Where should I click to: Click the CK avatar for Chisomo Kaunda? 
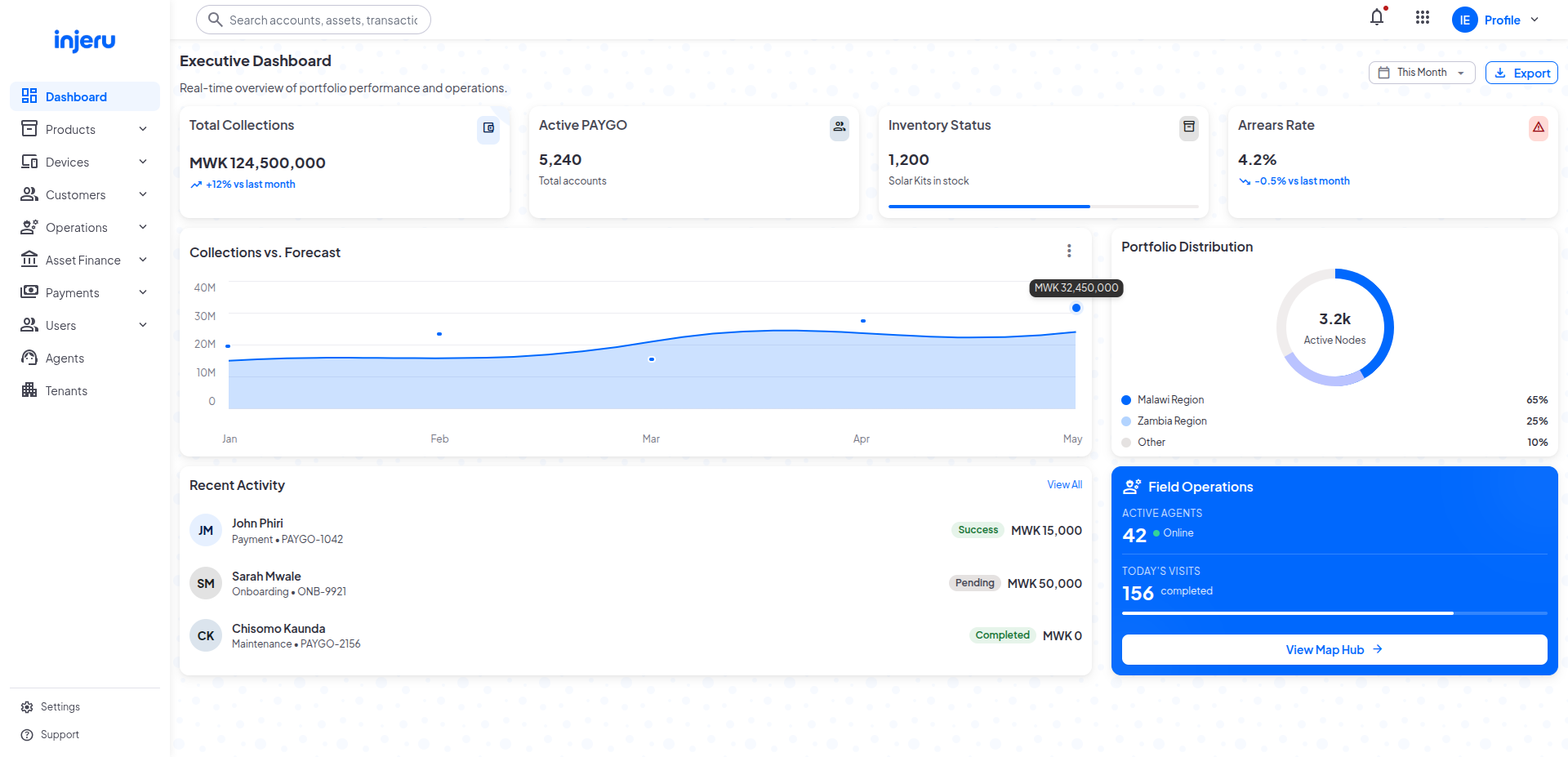(206, 635)
